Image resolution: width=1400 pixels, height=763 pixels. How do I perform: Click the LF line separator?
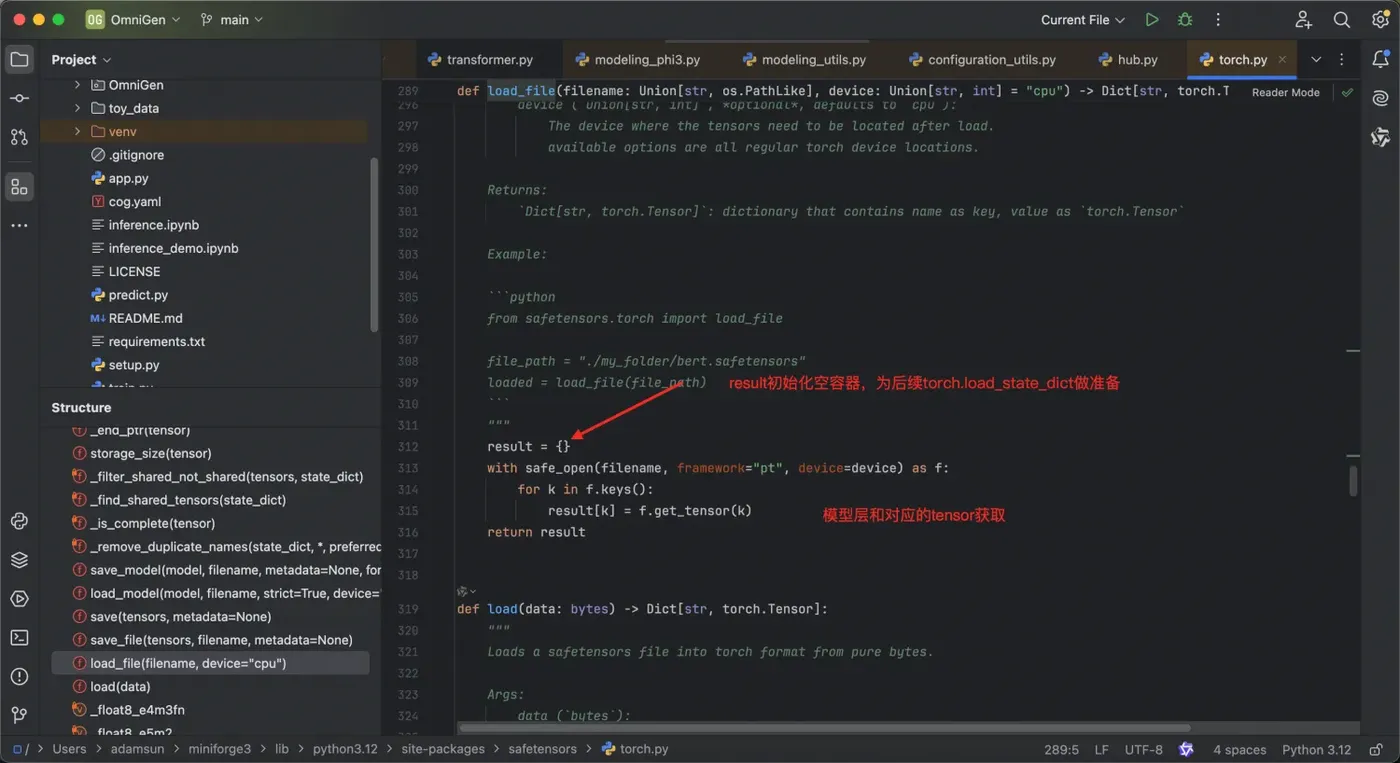pyautogui.click(x=1101, y=749)
